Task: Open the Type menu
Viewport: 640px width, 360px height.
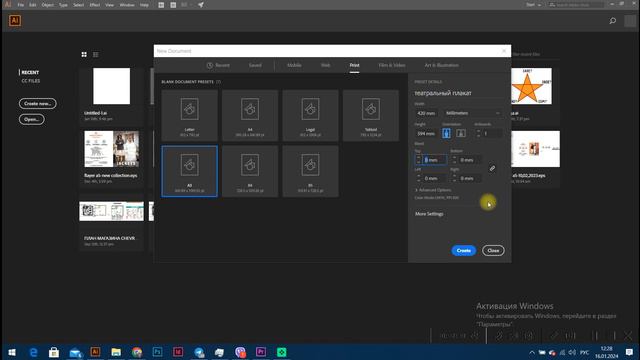Action: point(63,5)
